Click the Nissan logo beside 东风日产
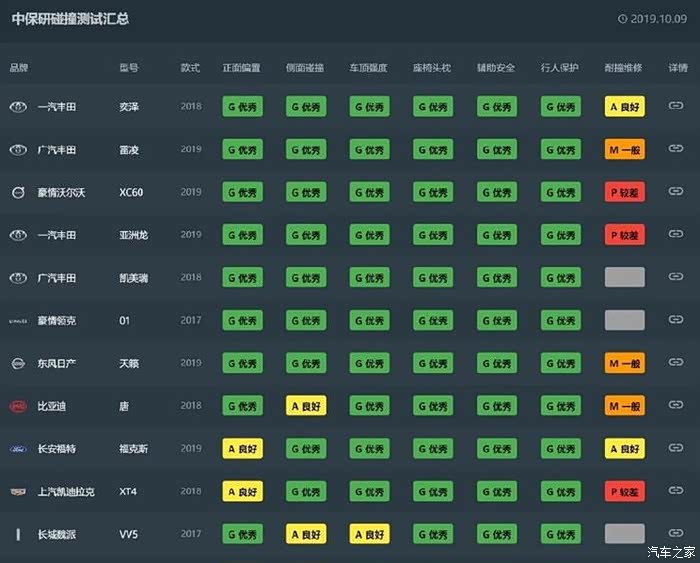The width and height of the screenshot is (700, 563). [x=18, y=363]
